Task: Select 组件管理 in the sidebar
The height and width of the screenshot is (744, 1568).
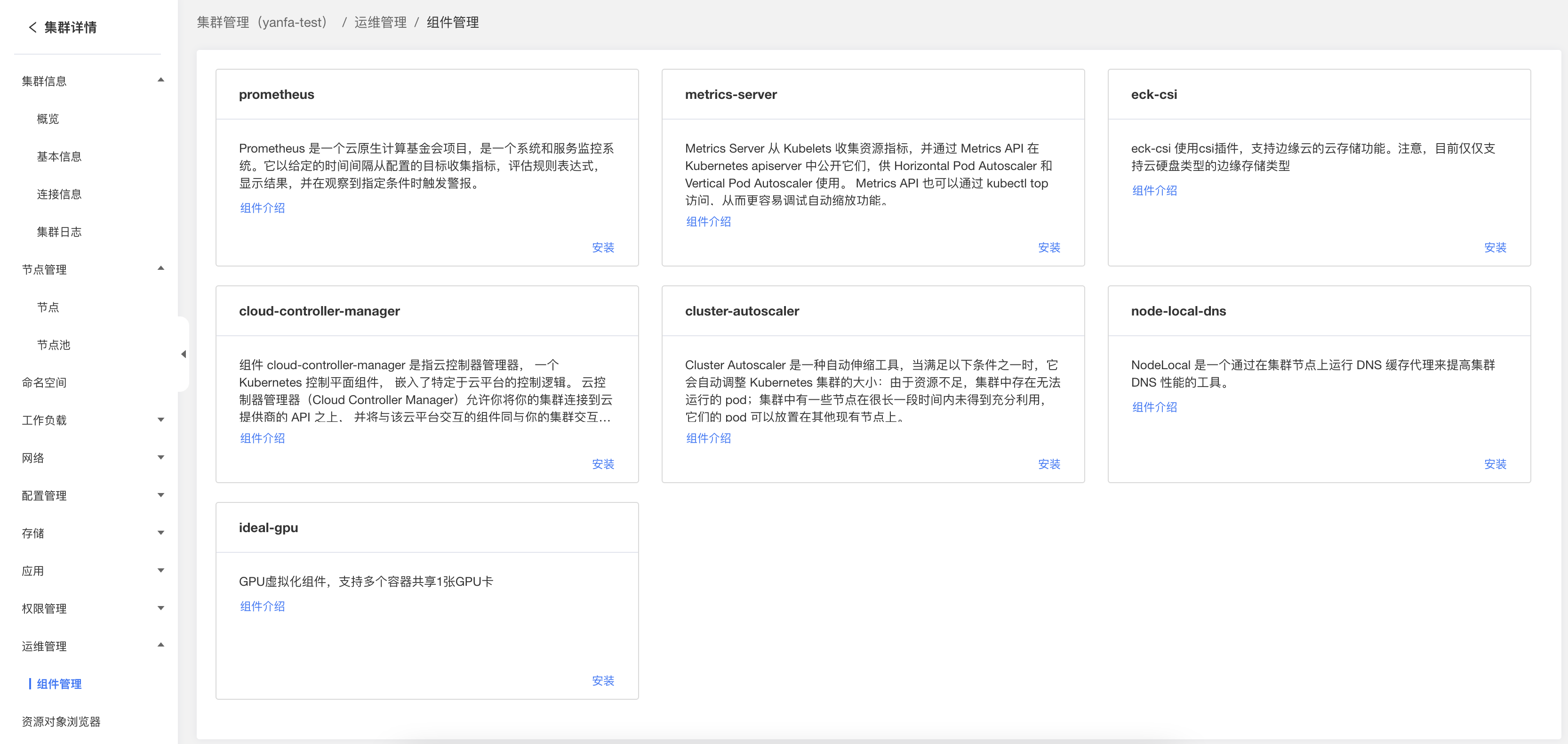Action: coord(59,684)
